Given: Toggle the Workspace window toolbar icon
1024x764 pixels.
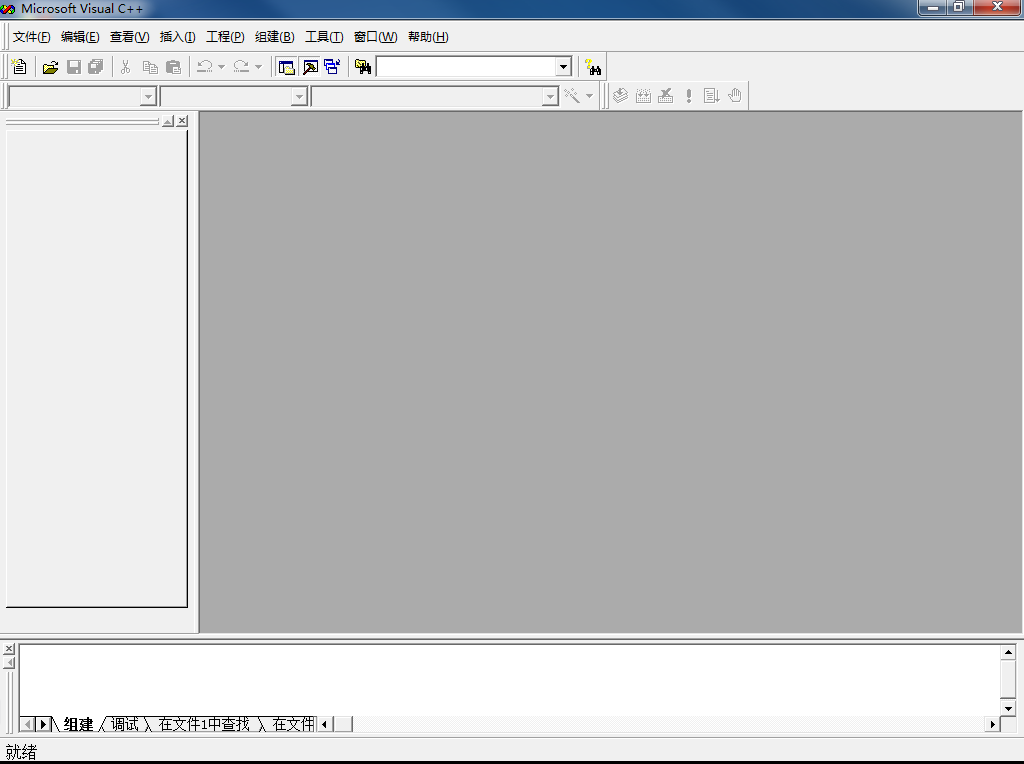Looking at the screenshot, I should click(287, 67).
